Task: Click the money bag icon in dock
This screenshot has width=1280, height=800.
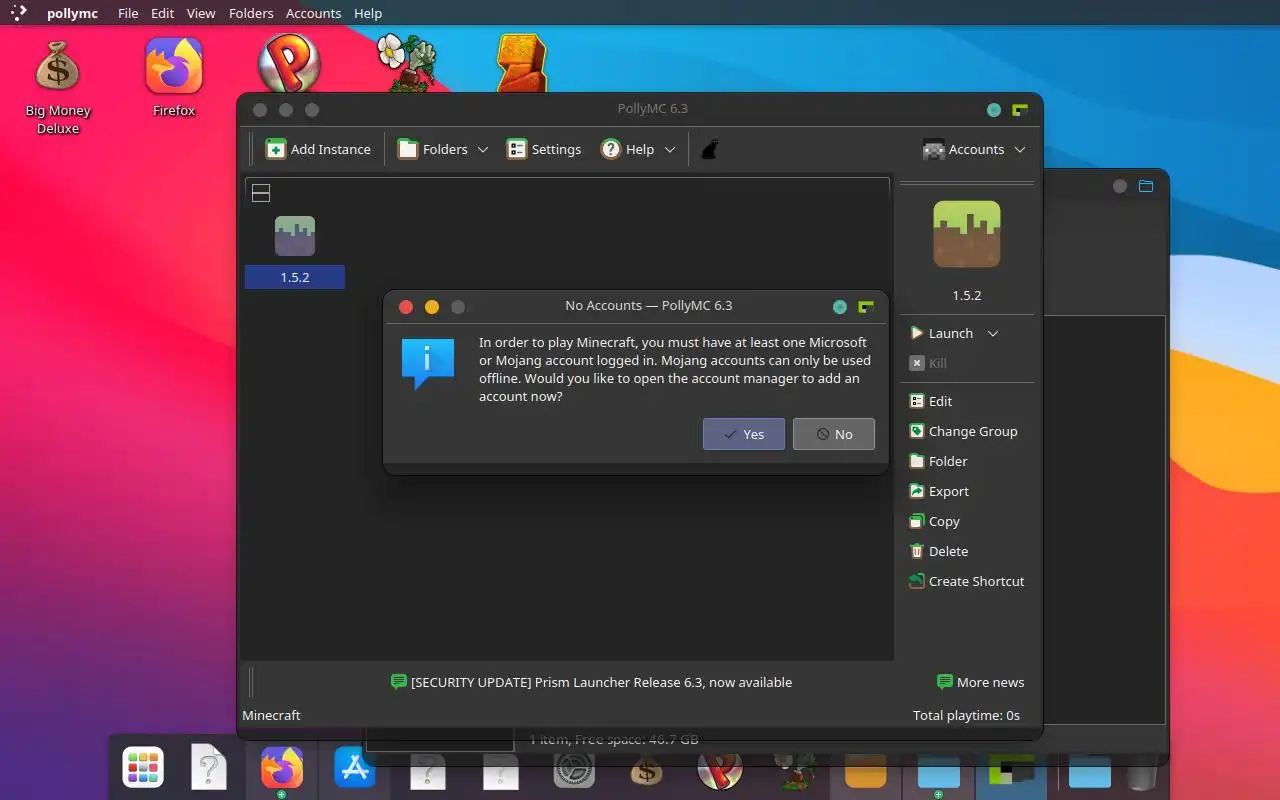Action: tap(646, 770)
